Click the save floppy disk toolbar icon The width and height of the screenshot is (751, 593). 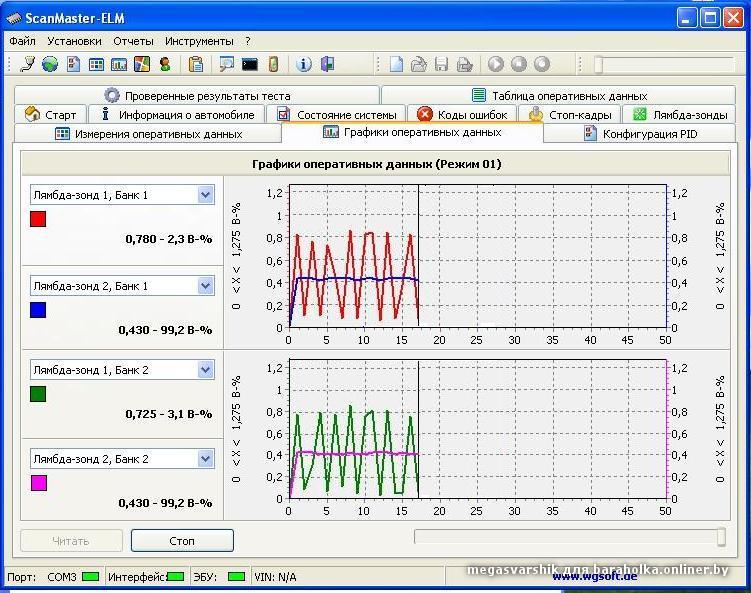tap(442, 64)
